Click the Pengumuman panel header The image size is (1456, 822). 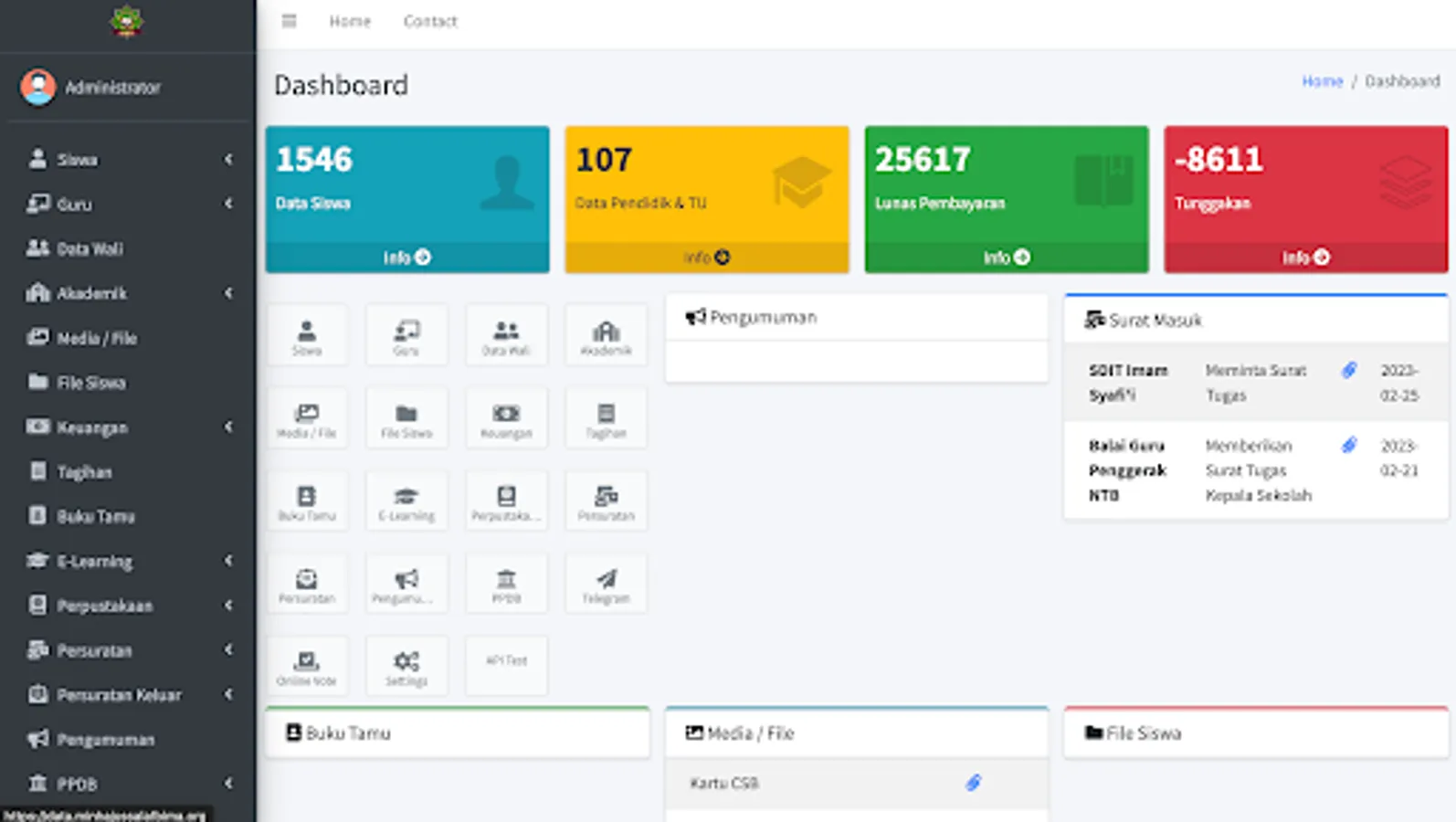857,317
